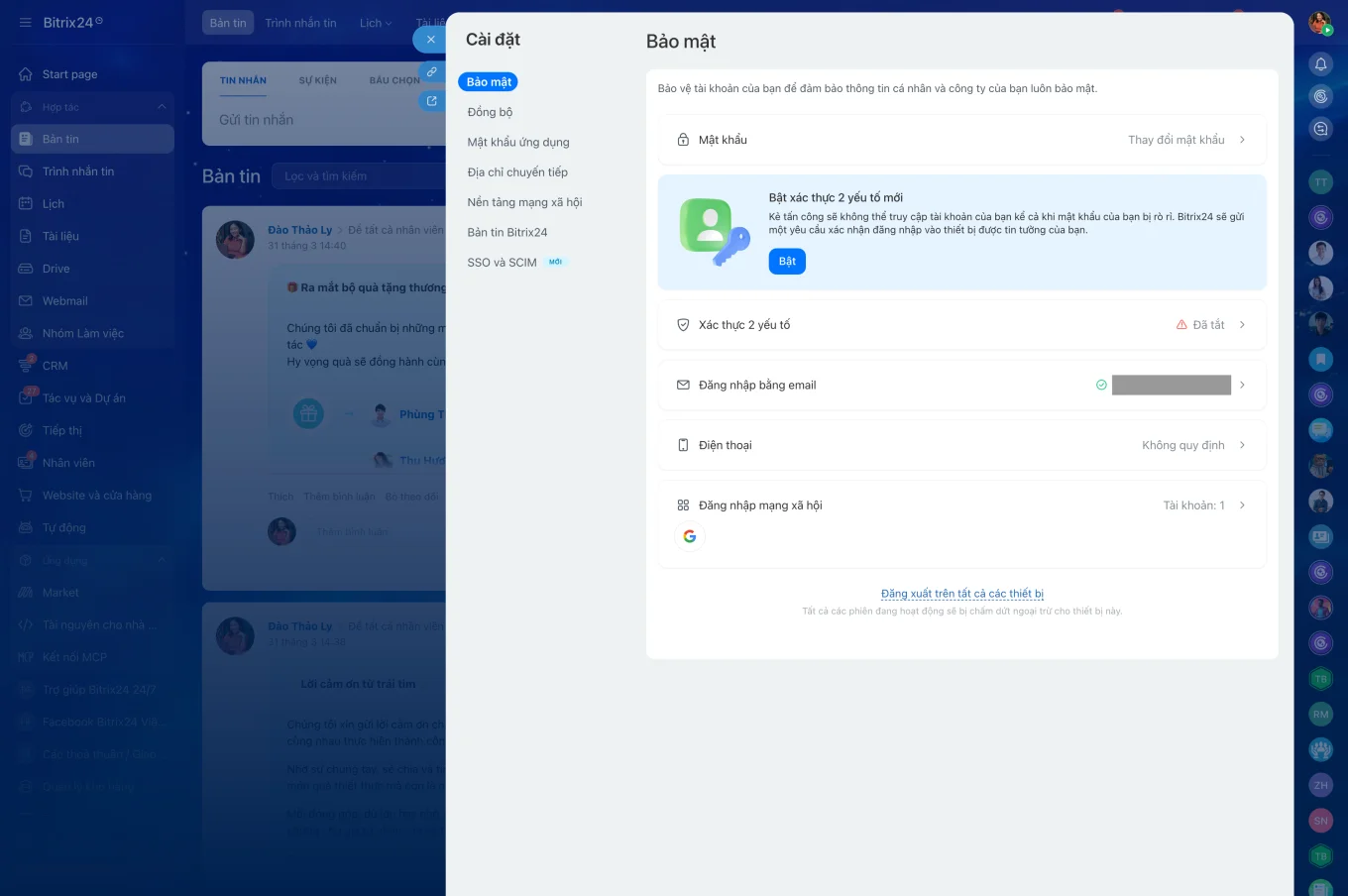Open SSO và SCIM settings section
Viewport: 1348px width, 896px height.
(502, 263)
